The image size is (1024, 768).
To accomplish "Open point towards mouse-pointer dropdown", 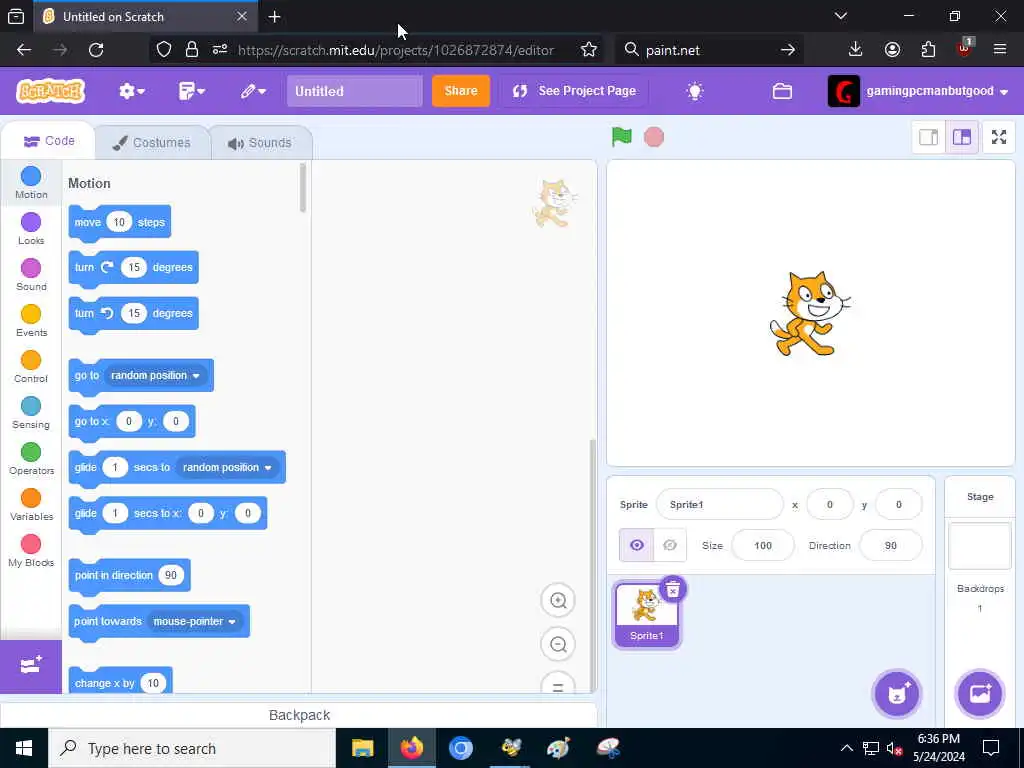I will click(195, 622).
